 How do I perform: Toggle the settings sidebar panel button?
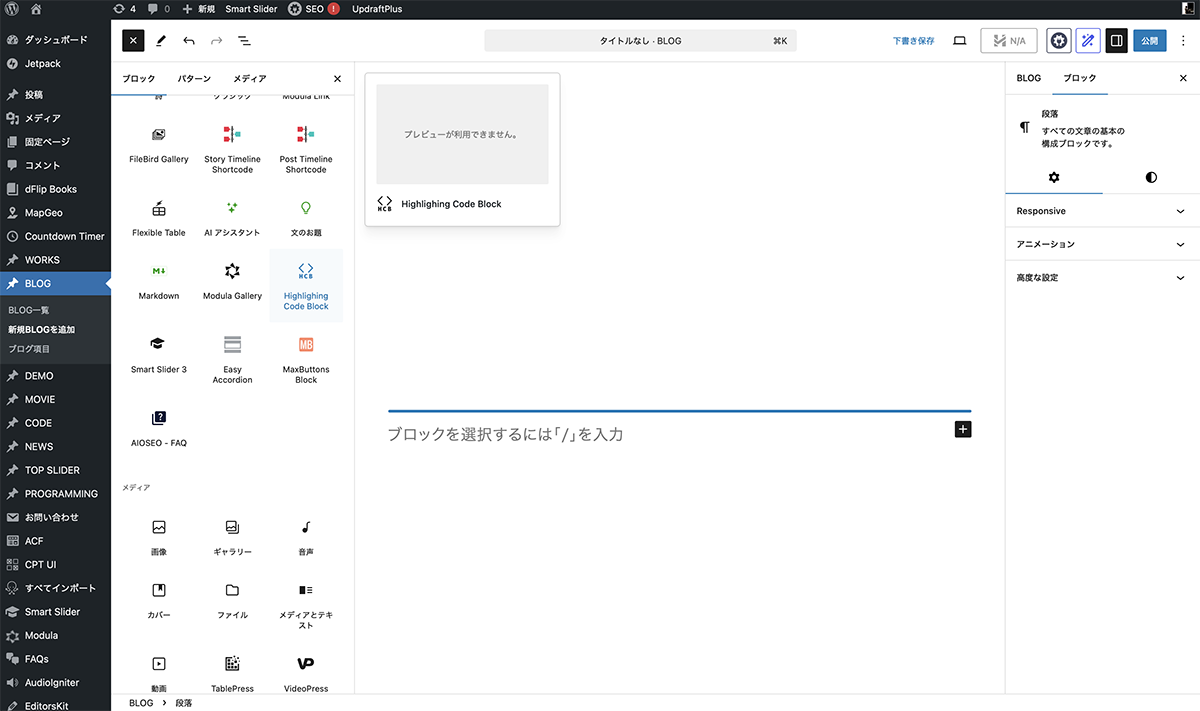1116,41
